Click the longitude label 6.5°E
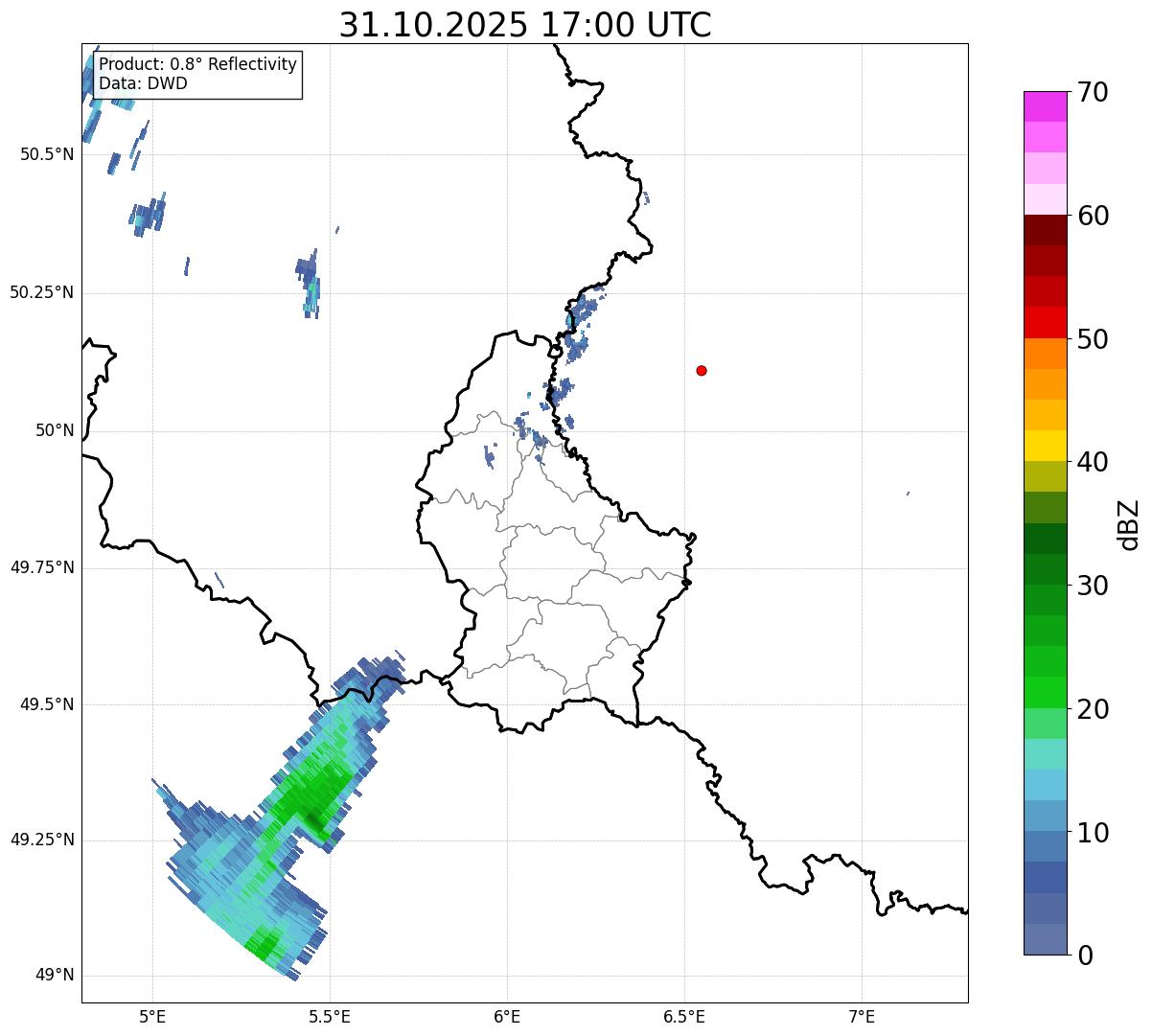 click(684, 1016)
